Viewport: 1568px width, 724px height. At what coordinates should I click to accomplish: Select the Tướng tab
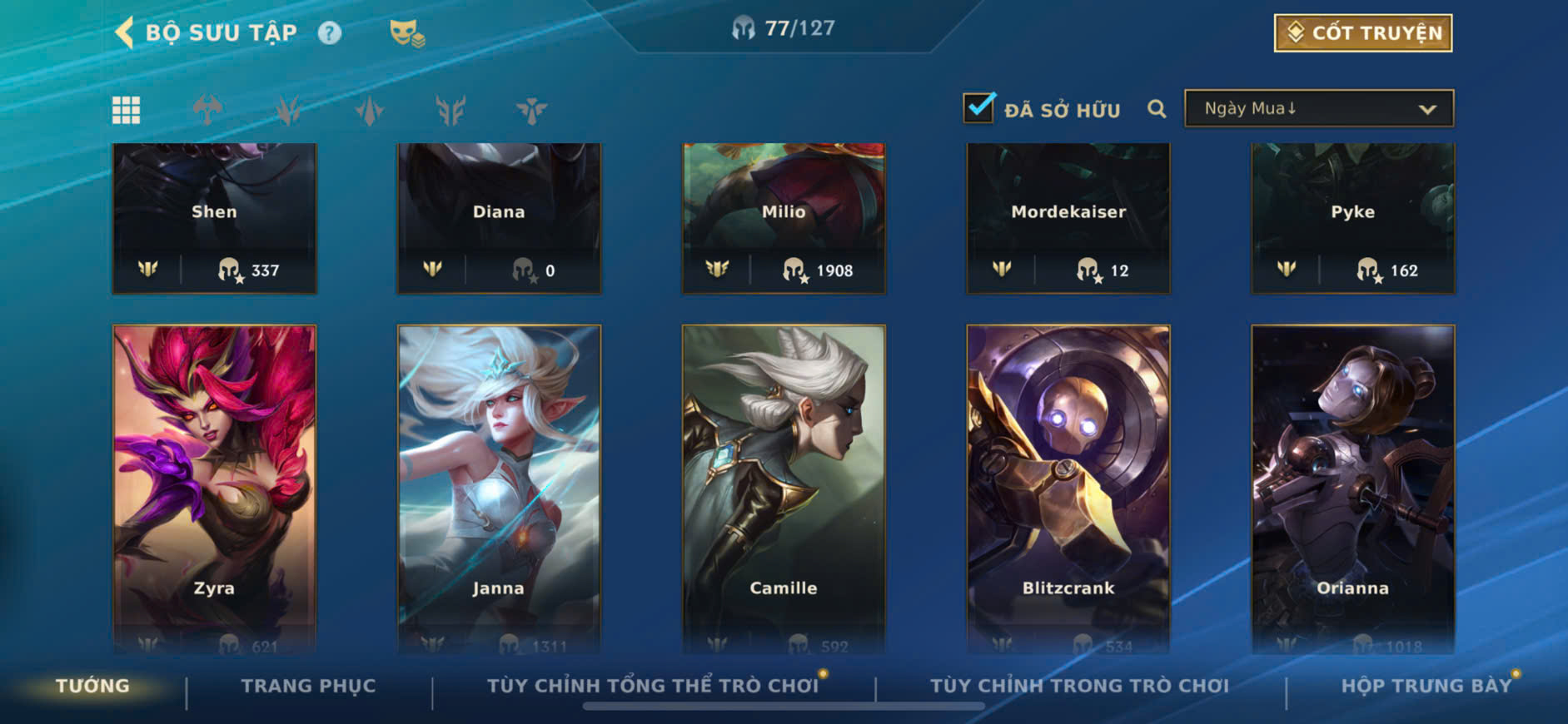[x=92, y=686]
